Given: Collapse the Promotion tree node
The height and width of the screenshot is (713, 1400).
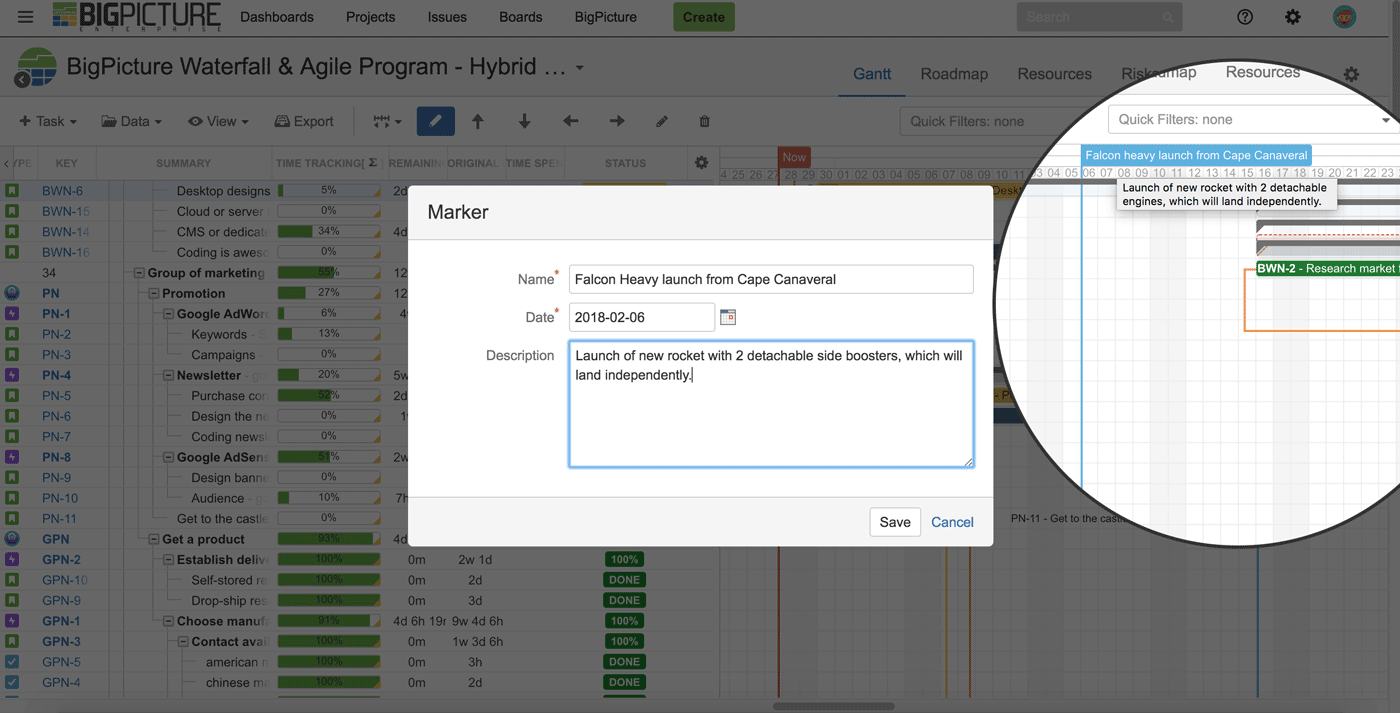Looking at the screenshot, I should [154, 294].
